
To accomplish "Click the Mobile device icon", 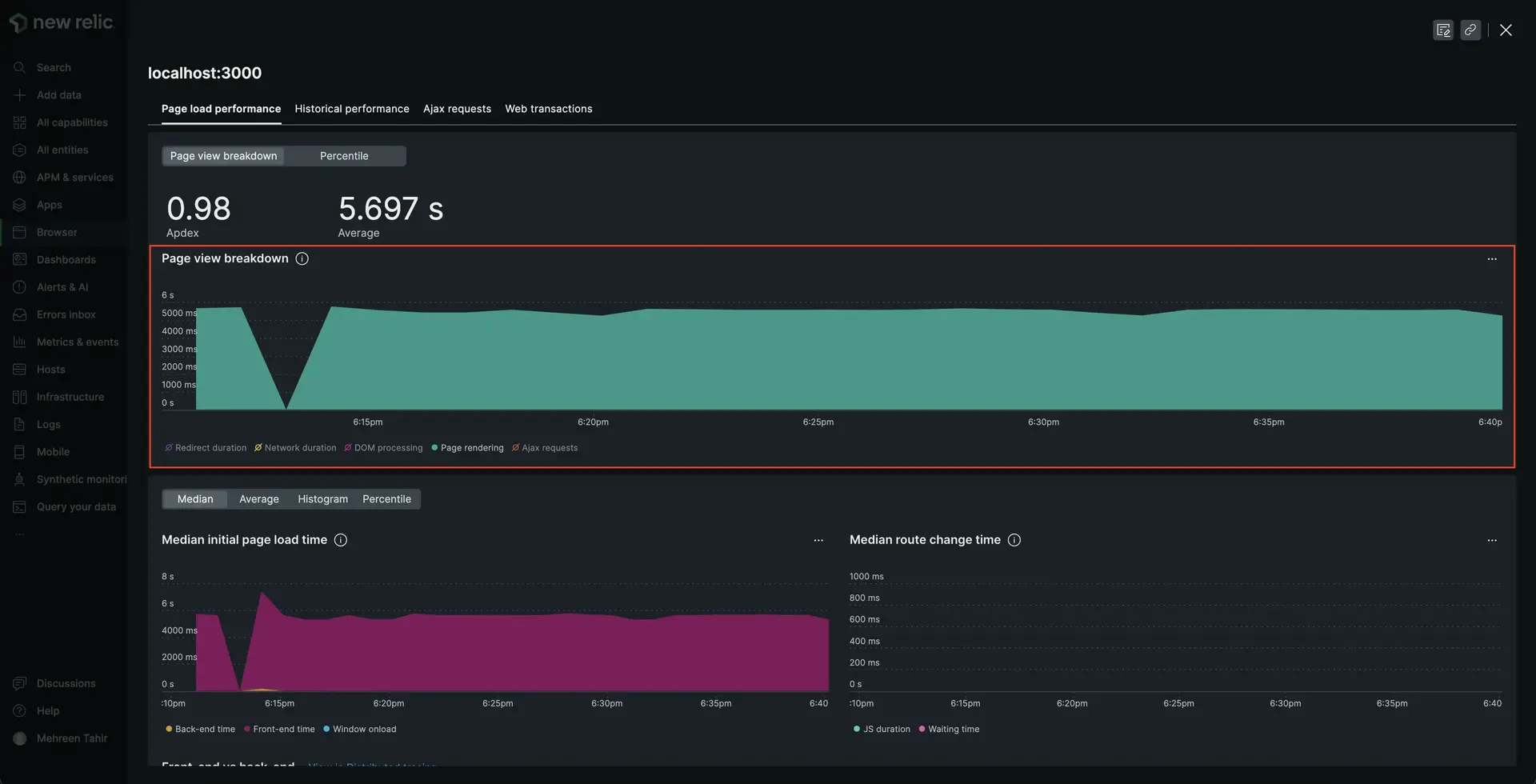I will pyautogui.click(x=20, y=452).
